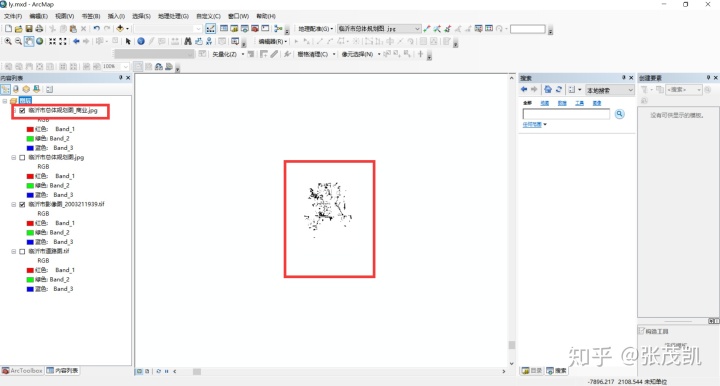Undo the last action

coord(96,29)
